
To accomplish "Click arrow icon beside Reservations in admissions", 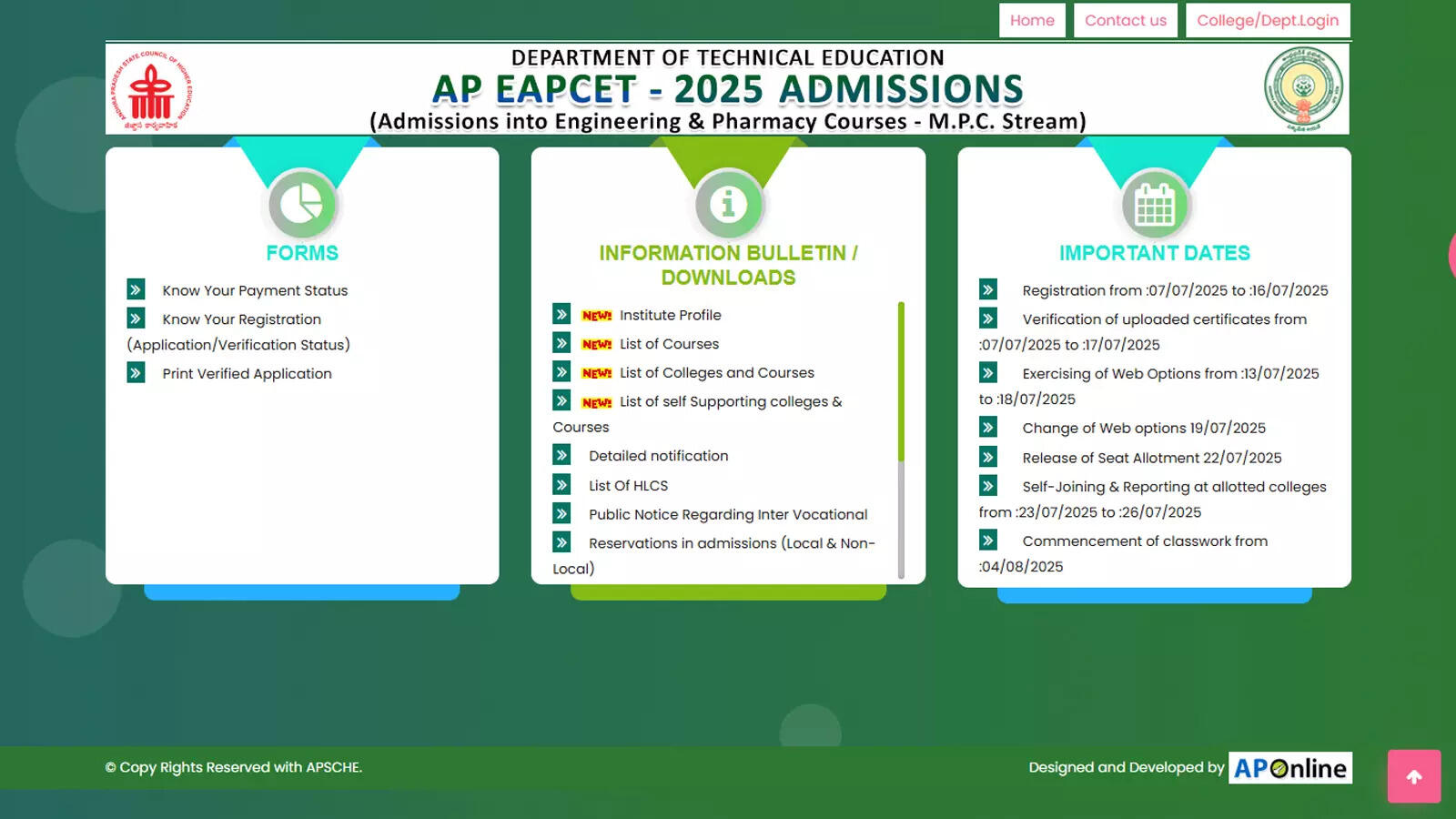I will [561, 543].
